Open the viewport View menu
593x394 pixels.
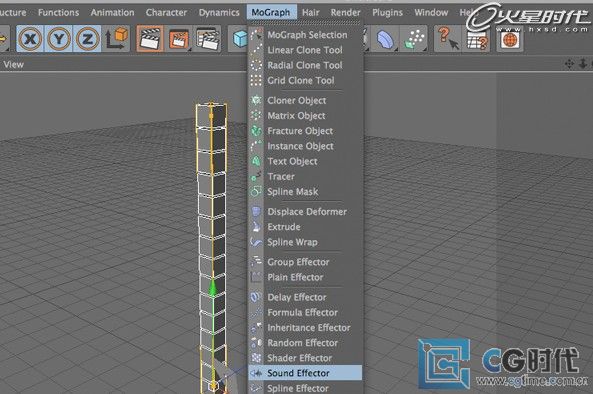click(x=13, y=64)
